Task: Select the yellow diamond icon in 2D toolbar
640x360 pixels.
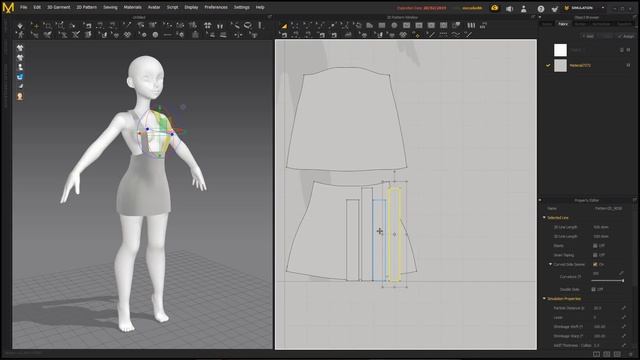Action: [x=417, y=35]
